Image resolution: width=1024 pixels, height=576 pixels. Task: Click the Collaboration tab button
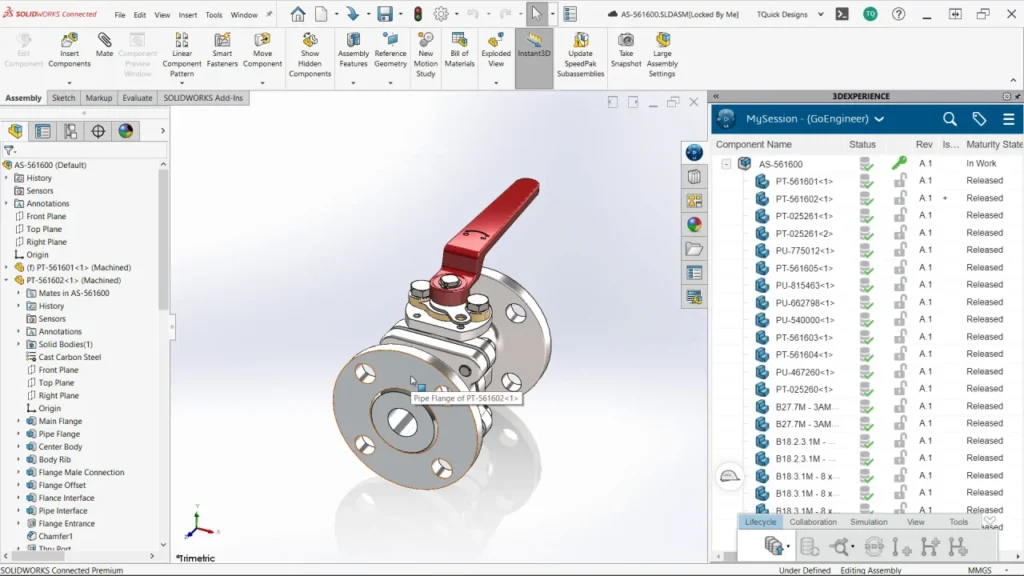pyautogui.click(x=812, y=522)
